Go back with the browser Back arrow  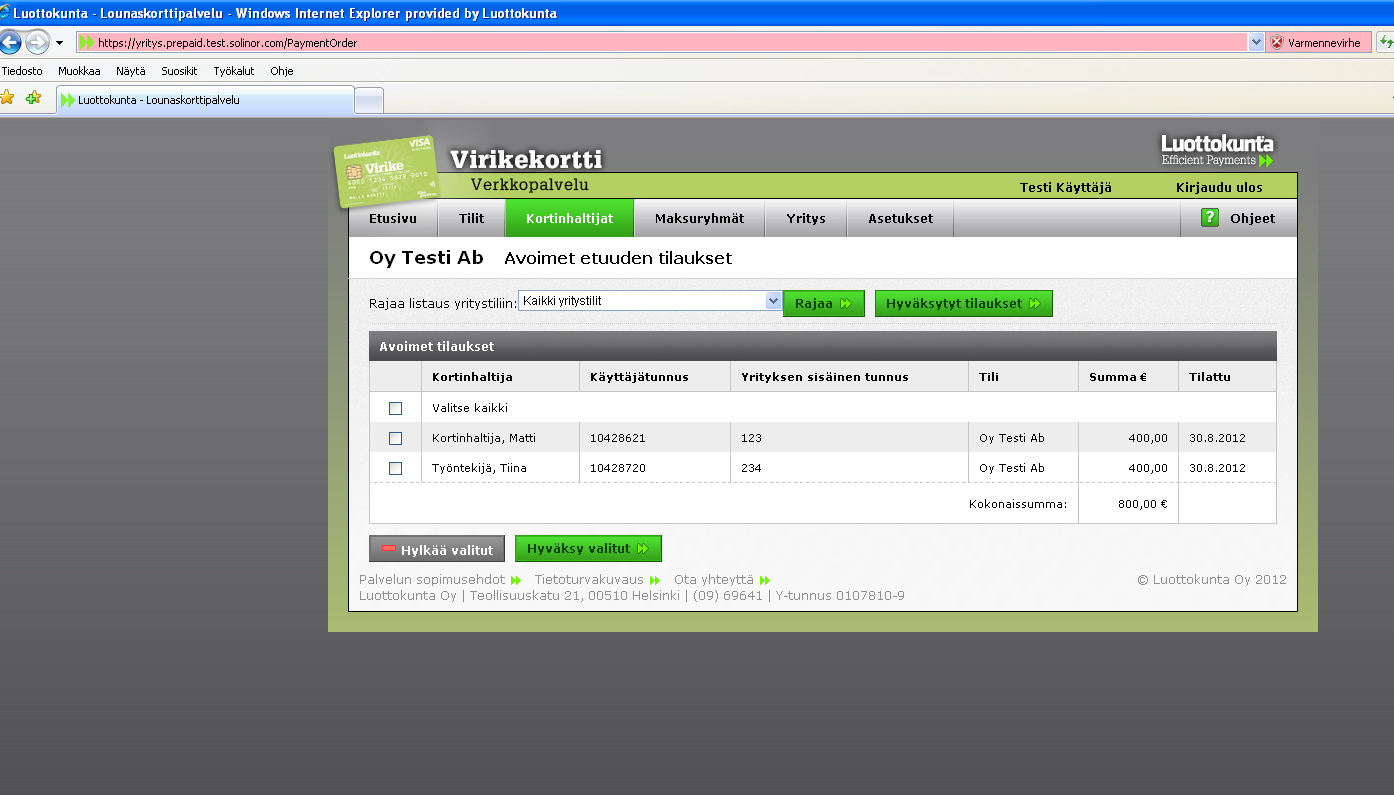9,42
